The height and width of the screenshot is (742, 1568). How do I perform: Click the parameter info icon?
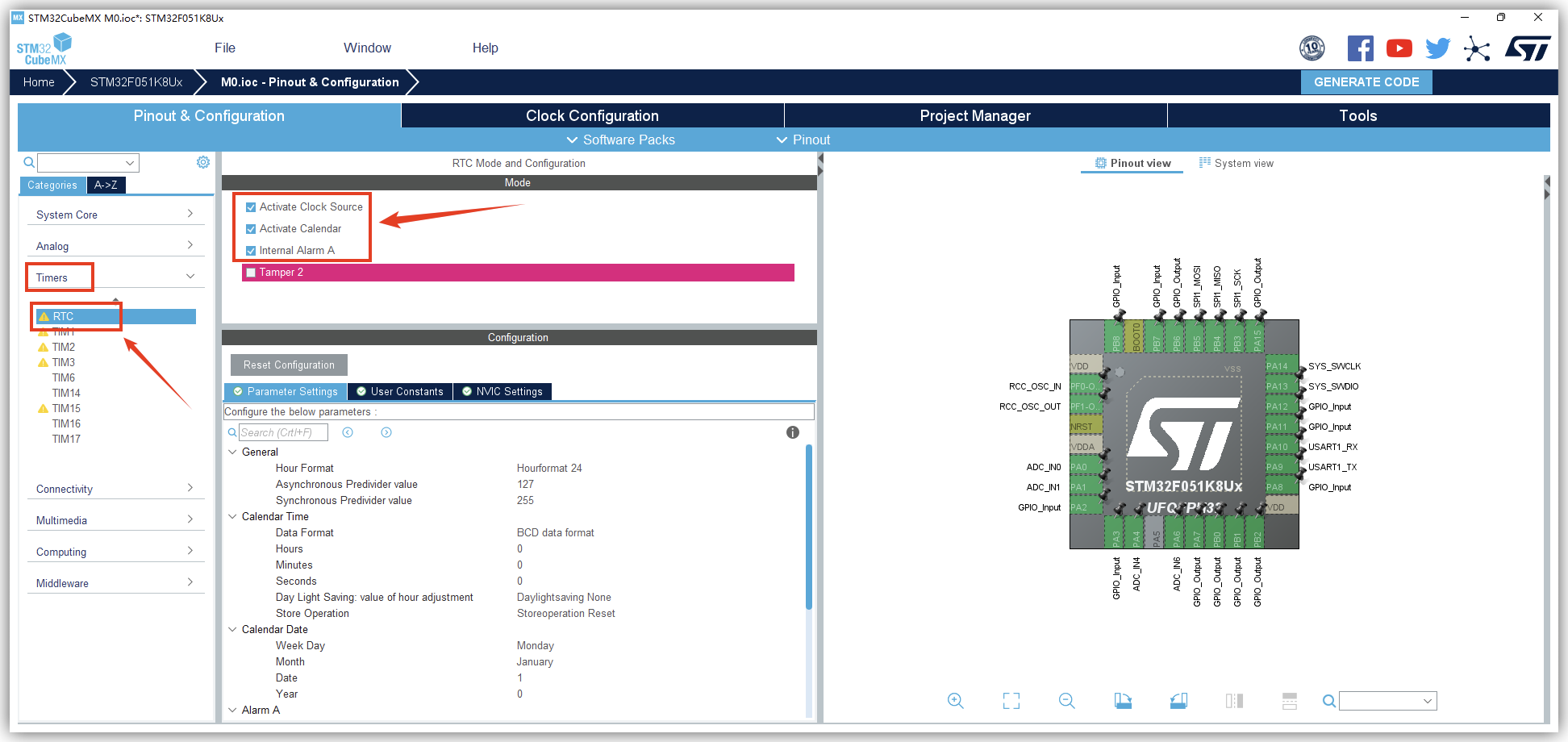click(792, 432)
